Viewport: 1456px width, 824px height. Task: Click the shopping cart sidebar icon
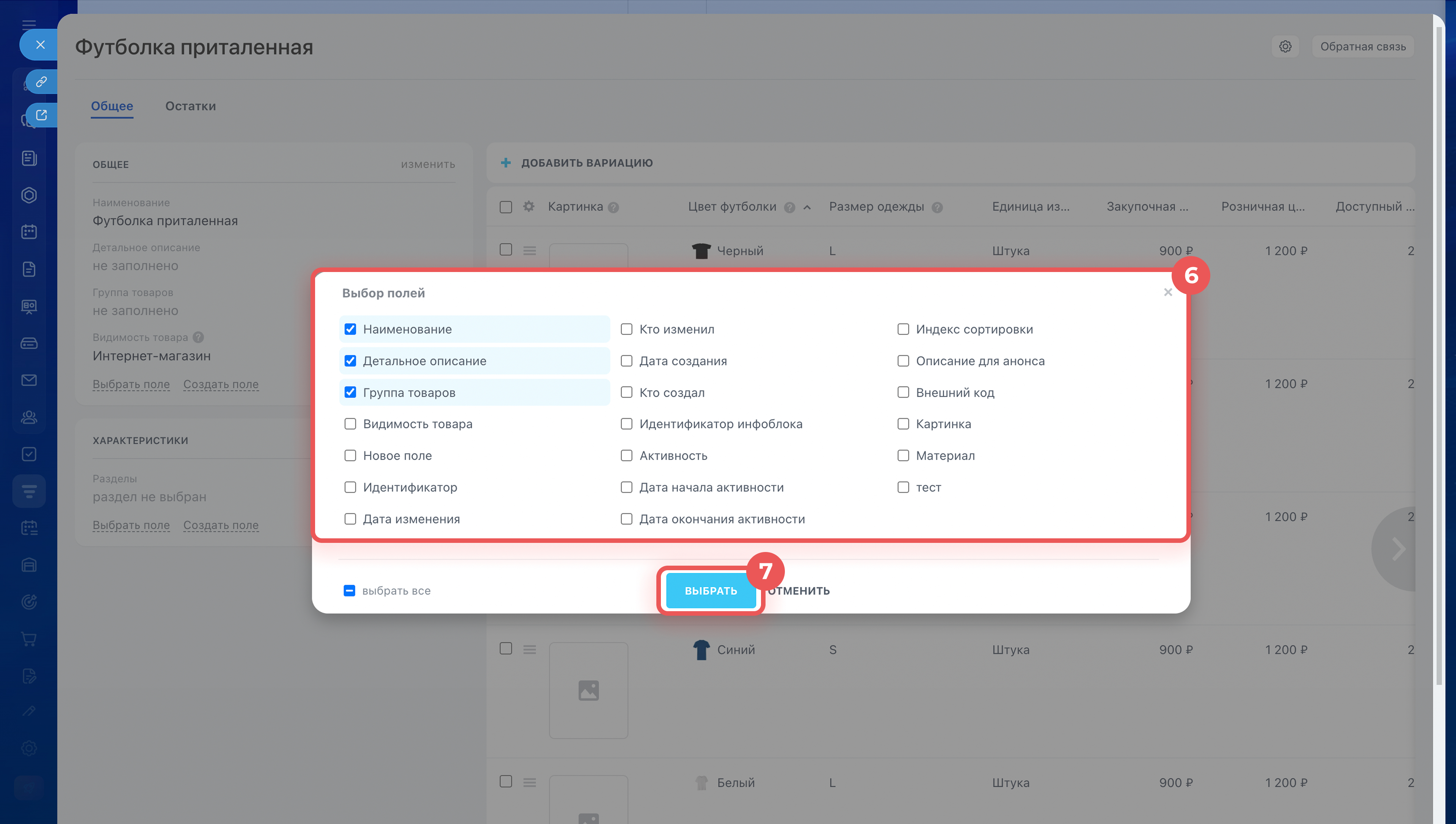29,639
